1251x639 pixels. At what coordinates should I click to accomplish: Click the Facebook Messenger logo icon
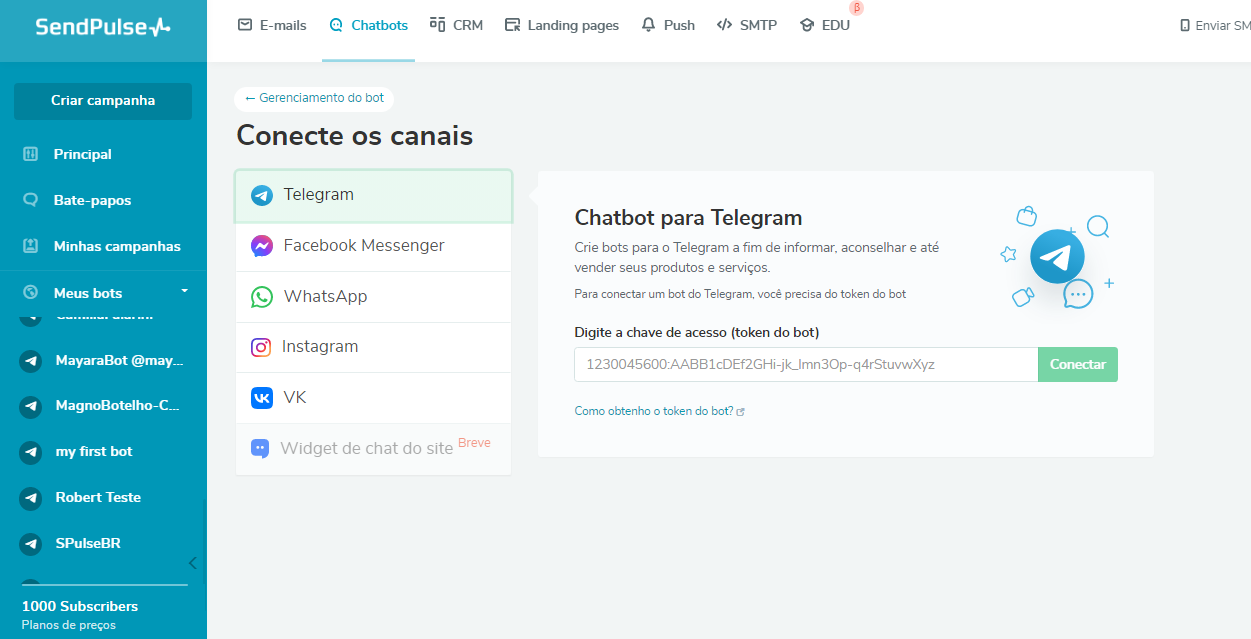[x=261, y=246]
